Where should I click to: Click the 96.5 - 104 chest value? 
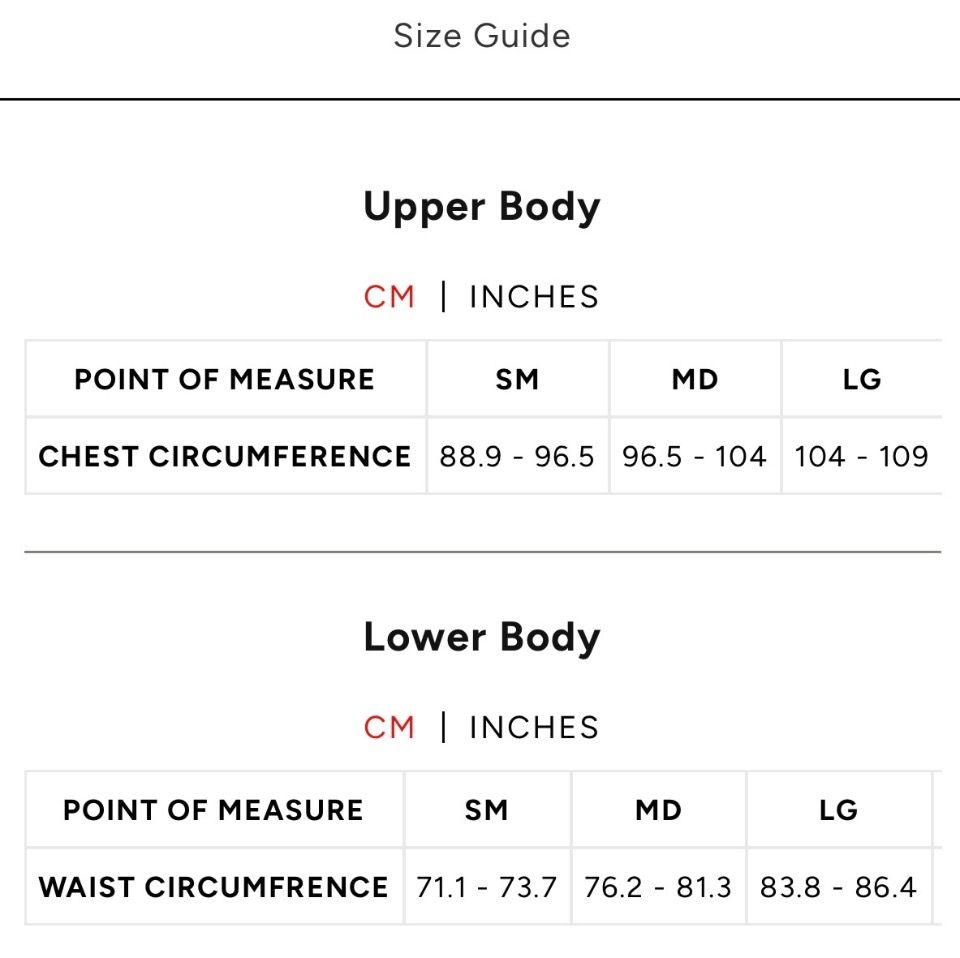694,457
